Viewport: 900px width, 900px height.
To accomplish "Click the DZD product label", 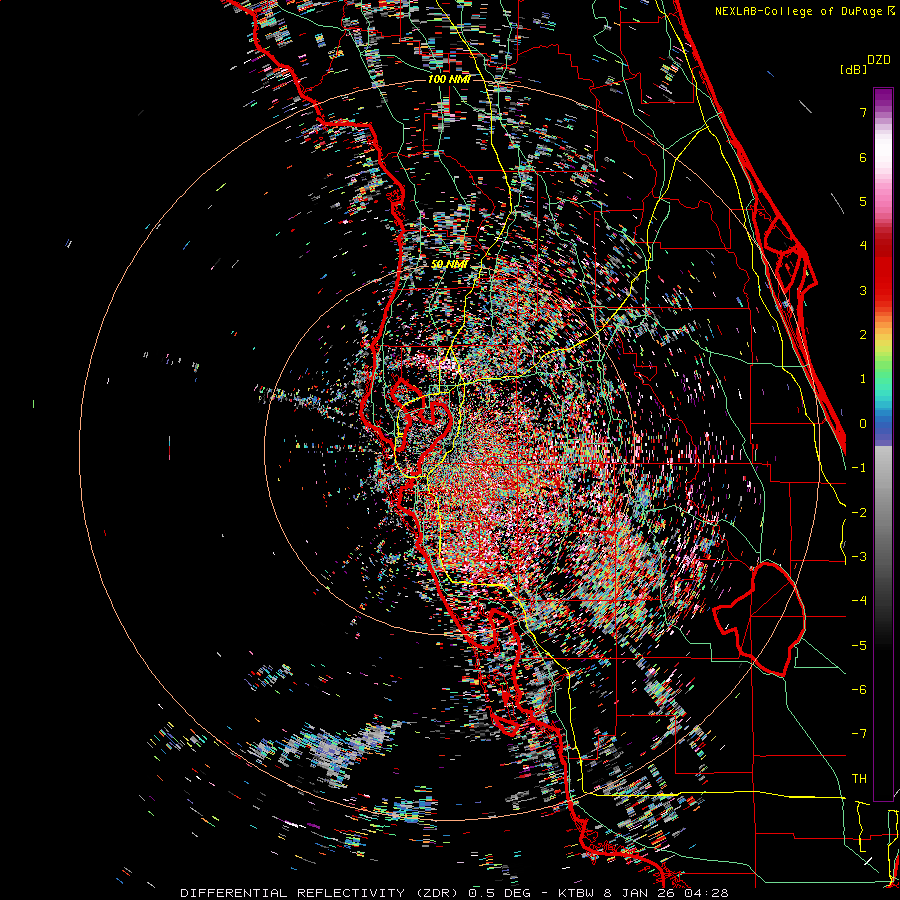I will coord(879,60).
